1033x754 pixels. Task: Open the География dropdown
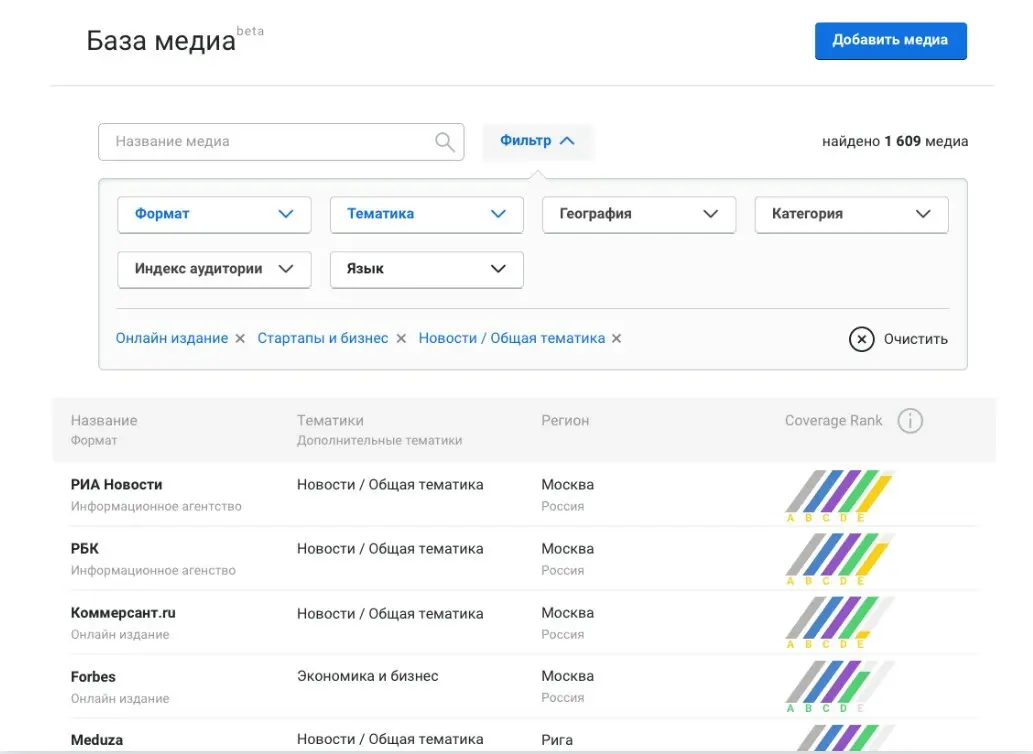click(638, 214)
